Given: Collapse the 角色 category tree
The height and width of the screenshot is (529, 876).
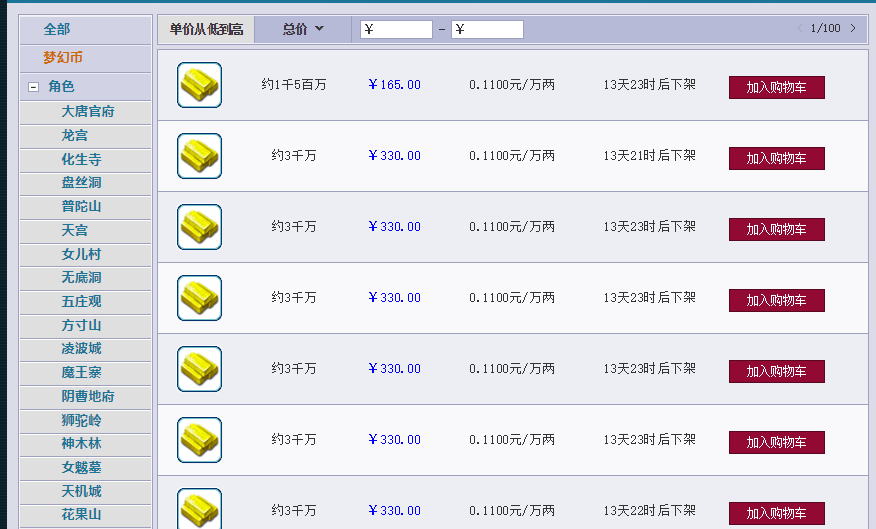Looking at the screenshot, I should click(x=34, y=88).
